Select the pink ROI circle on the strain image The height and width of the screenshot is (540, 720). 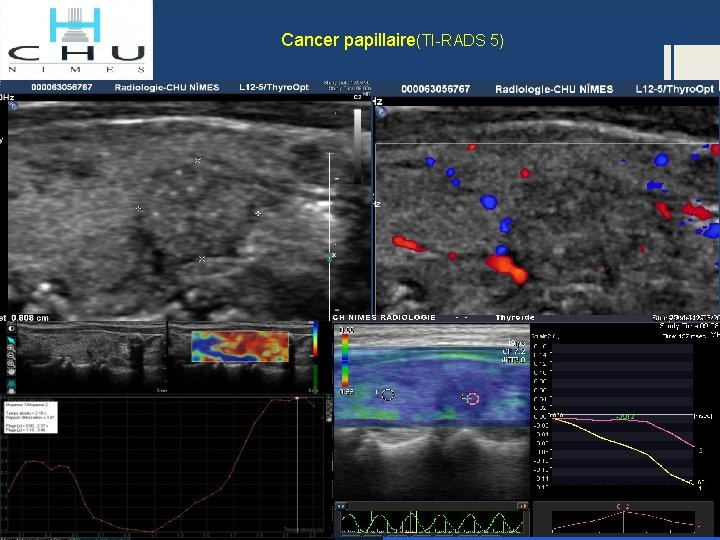click(472, 399)
